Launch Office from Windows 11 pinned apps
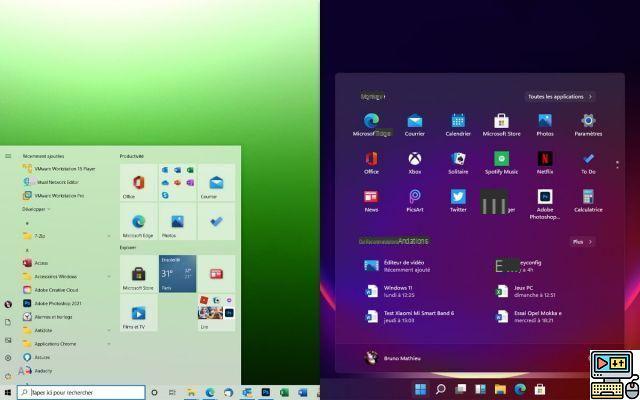640x400 pixels. [x=371, y=163]
